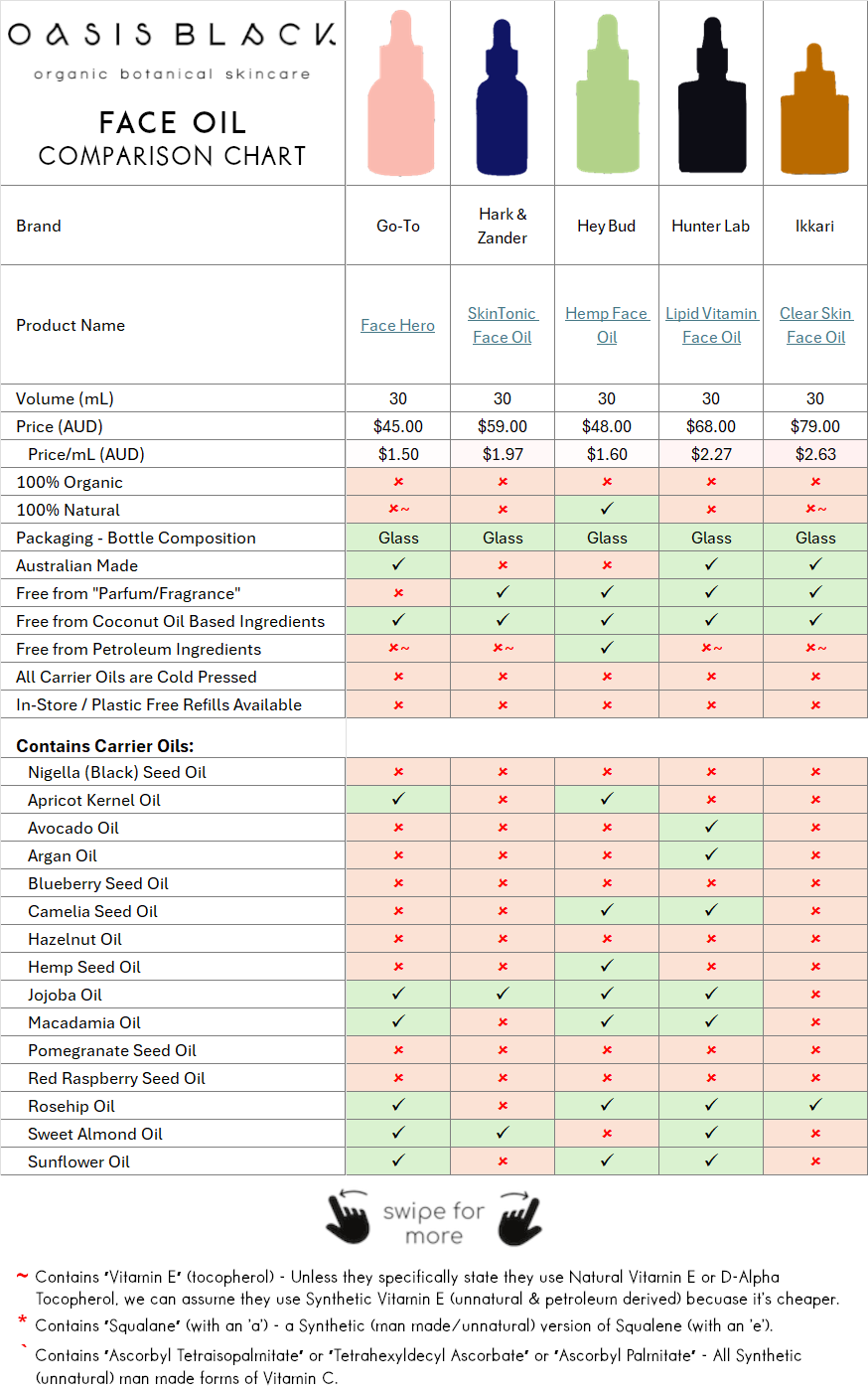868x1391 pixels.
Task: Click the Glass cell under Hey Bud
Action: click(x=607, y=538)
